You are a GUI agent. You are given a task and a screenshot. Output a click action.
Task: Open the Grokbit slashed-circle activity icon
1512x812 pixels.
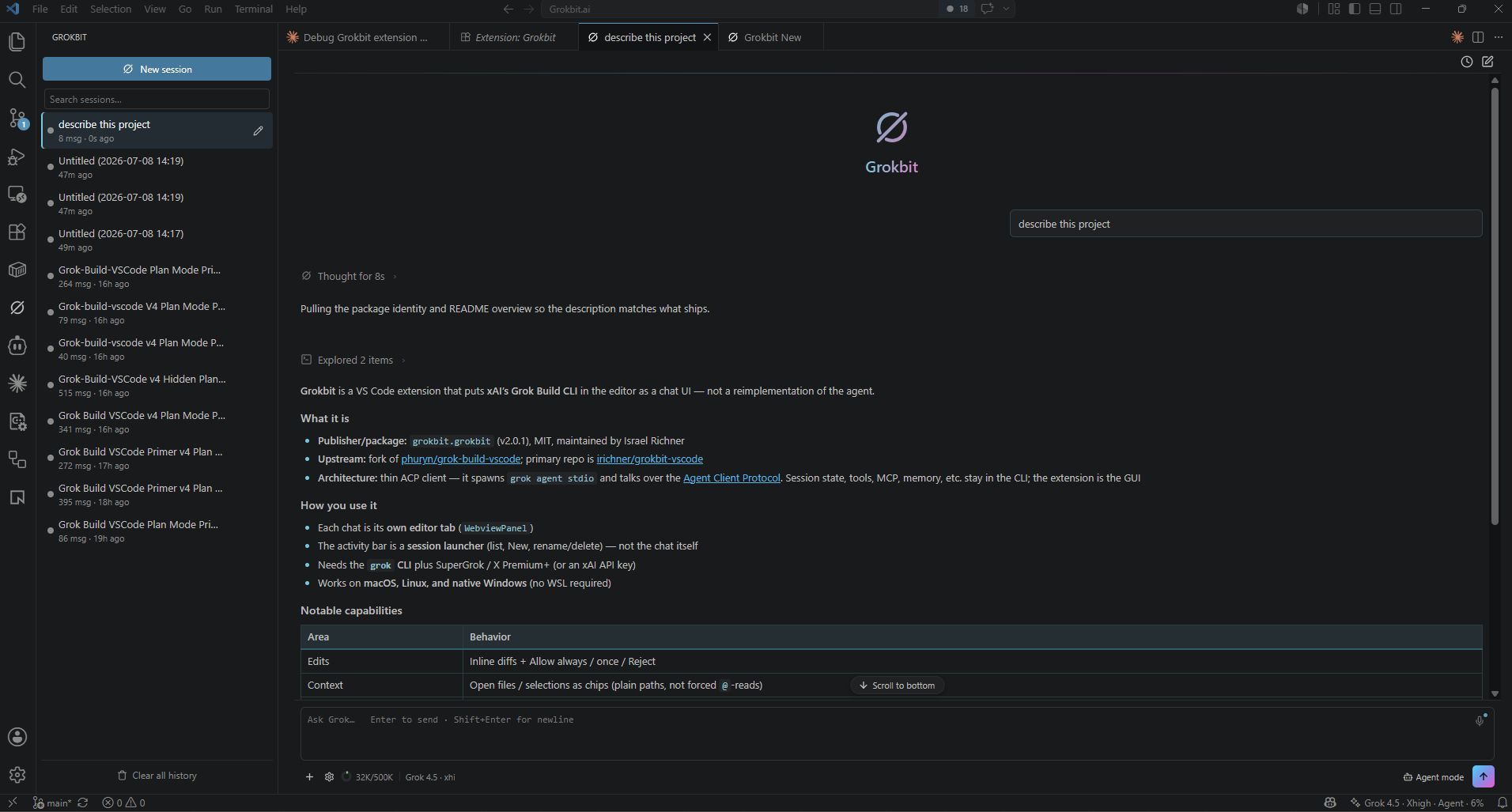click(x=17, y=308)
